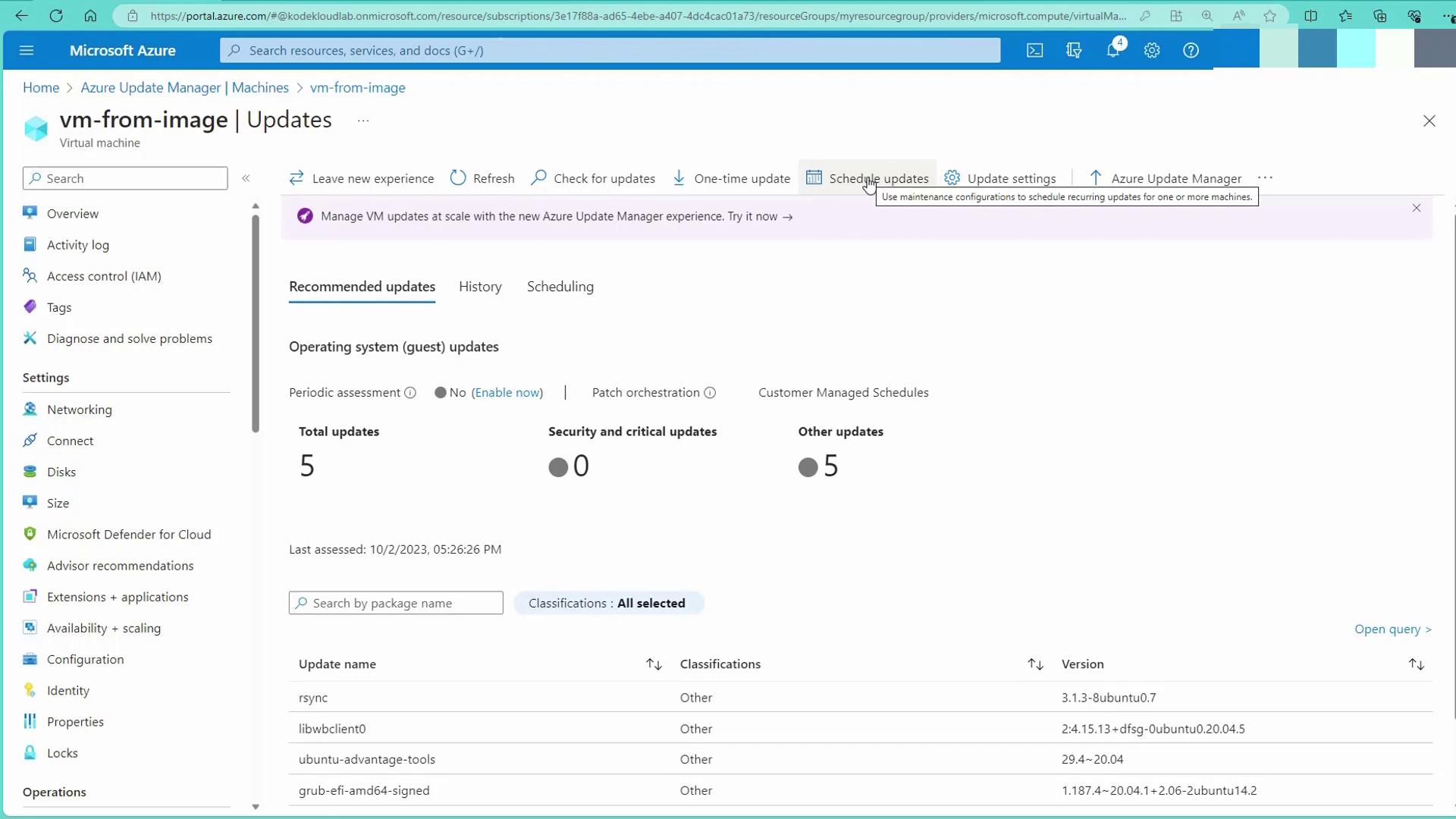Viewport: 1456px width, 819px height.
Task: Click Periodic assessment info icon
Action: point(410,393)
